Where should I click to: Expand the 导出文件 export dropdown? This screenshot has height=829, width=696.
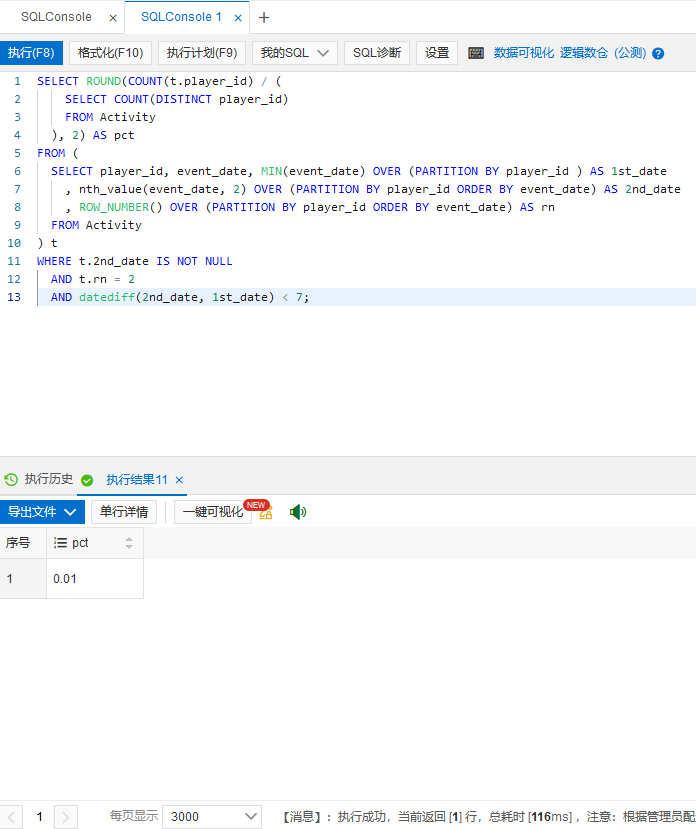[x=42, y=512]
